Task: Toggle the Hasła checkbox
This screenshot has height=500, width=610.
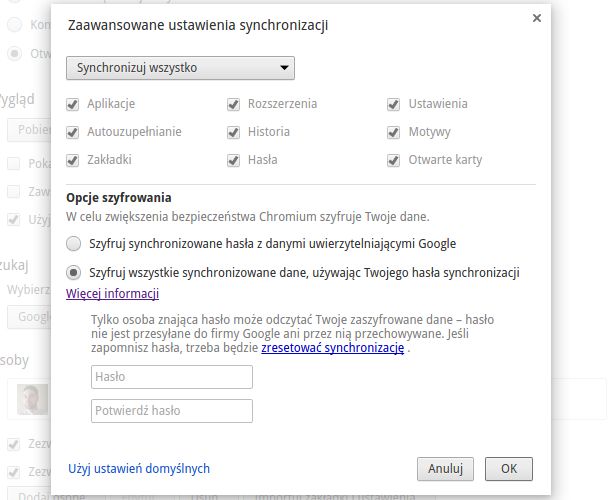Action: (233, 160)
